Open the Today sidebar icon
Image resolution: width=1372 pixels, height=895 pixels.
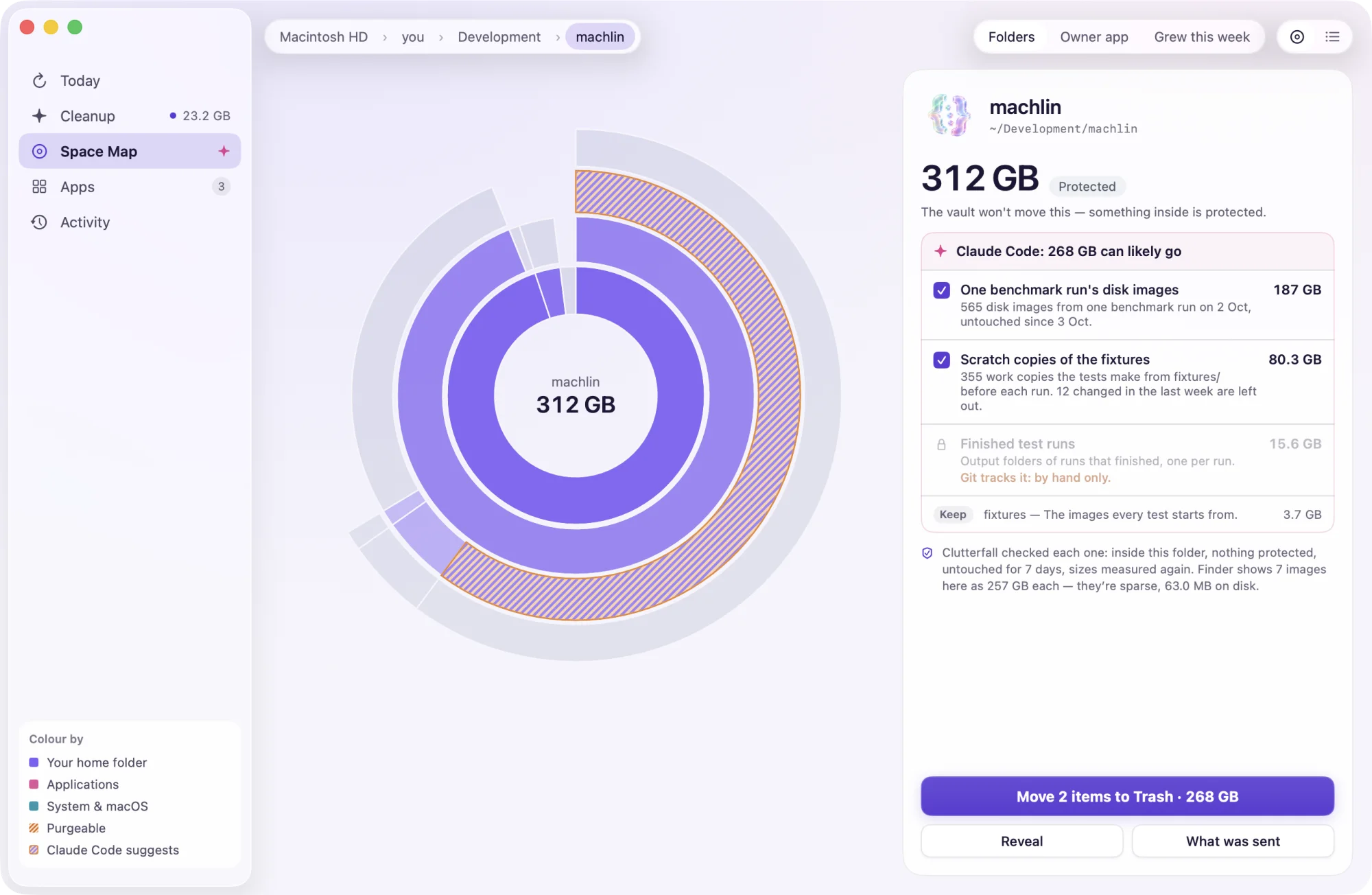pos(39,81)
